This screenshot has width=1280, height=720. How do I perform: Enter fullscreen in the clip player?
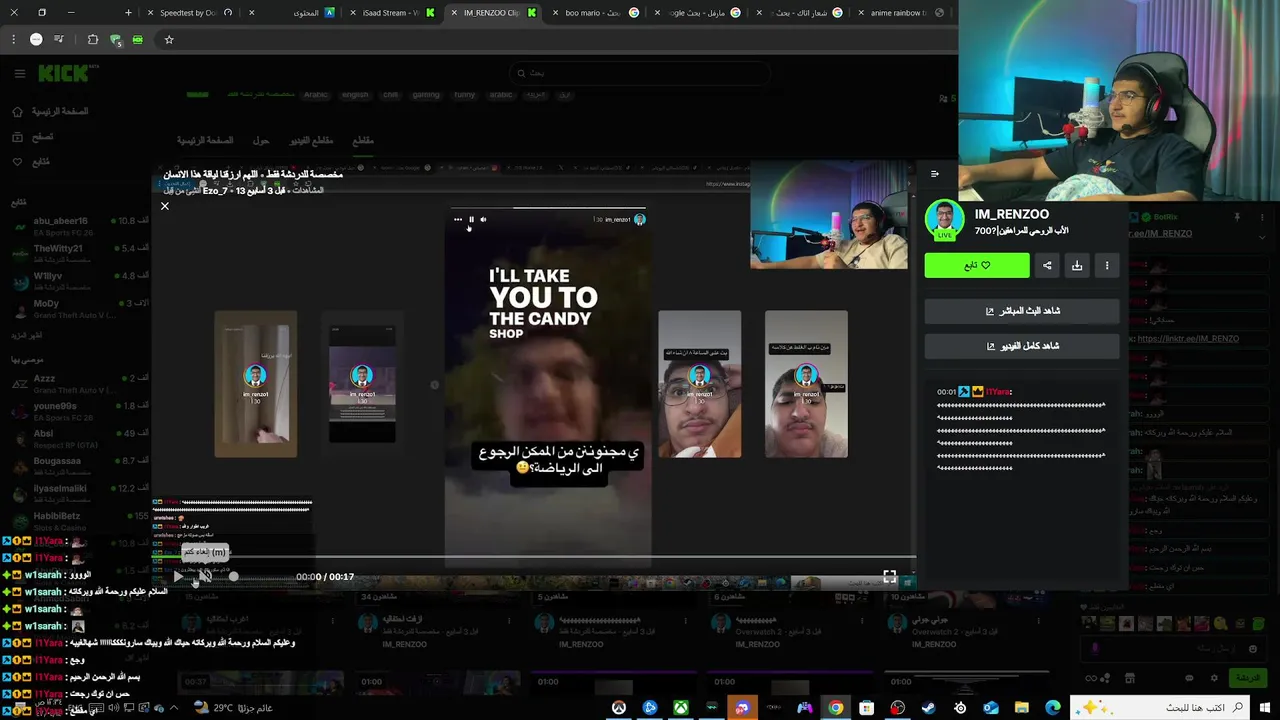[x=889, y=576]
